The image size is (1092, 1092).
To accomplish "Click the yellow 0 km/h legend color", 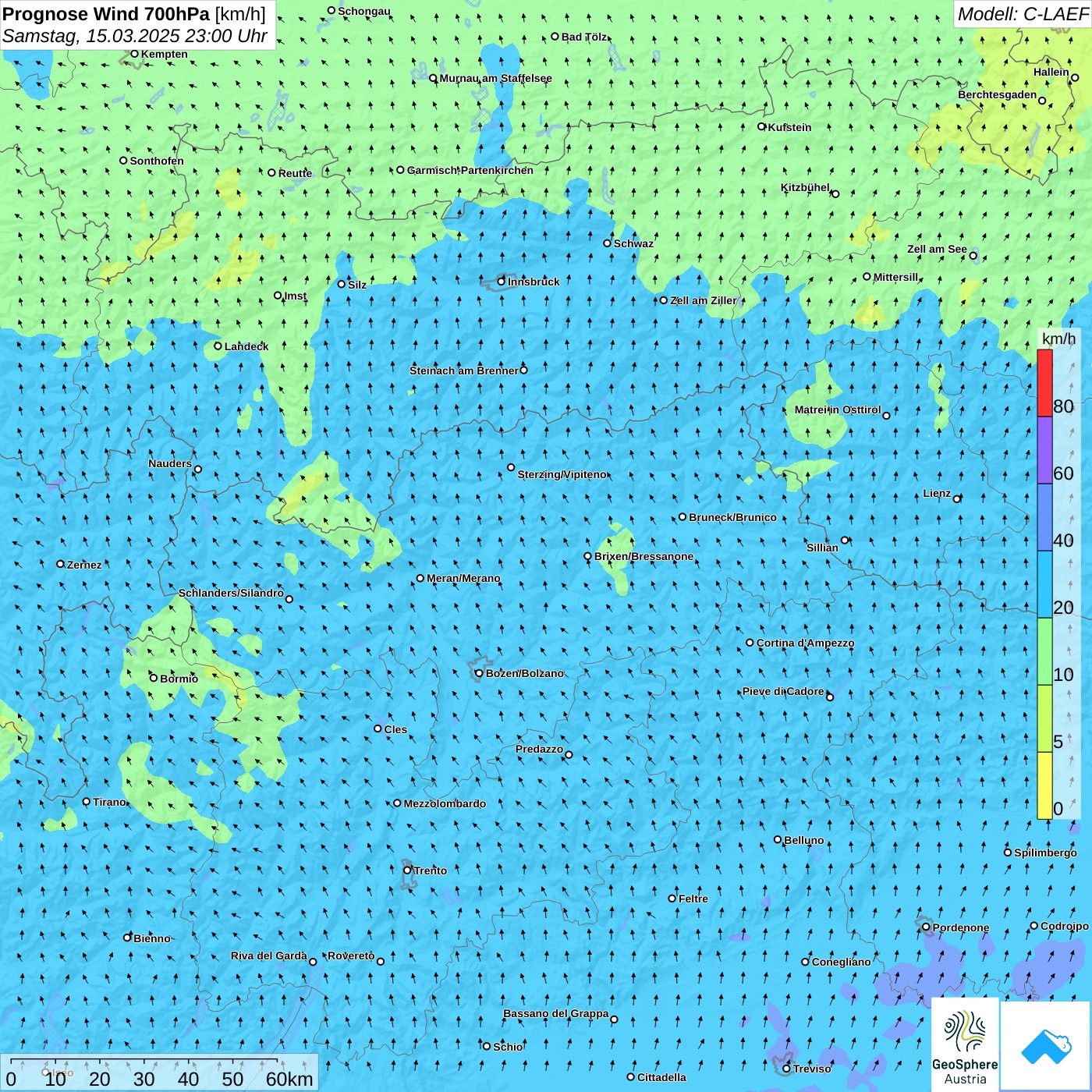I will (x=1044, y=785).
